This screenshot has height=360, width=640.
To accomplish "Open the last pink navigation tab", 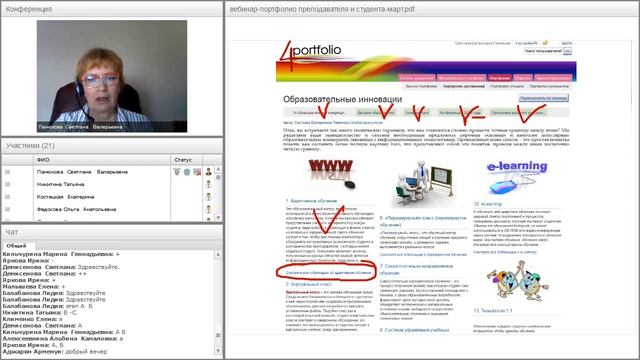I will [x=553, y=78].
